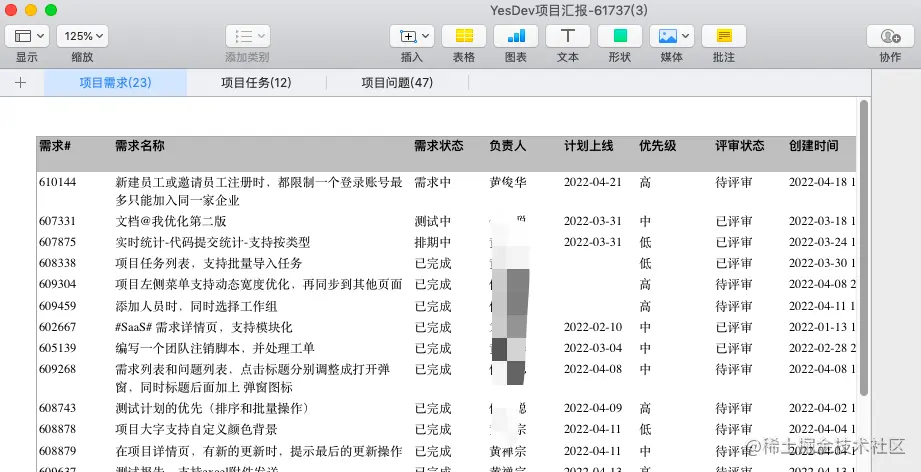Click the 需求状态 column header

[x=439, y=146]
